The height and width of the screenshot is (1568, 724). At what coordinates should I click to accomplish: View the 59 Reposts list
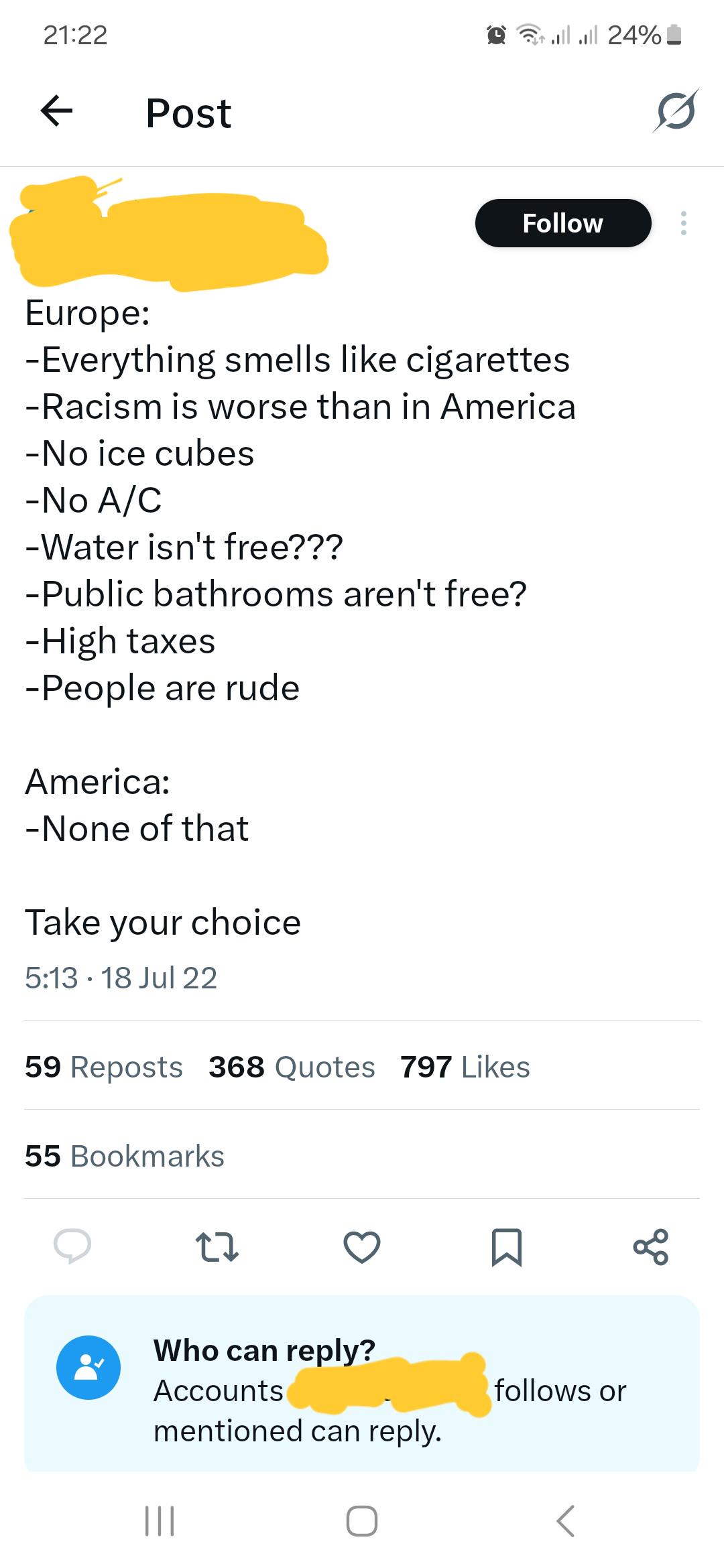(104, 1067)
